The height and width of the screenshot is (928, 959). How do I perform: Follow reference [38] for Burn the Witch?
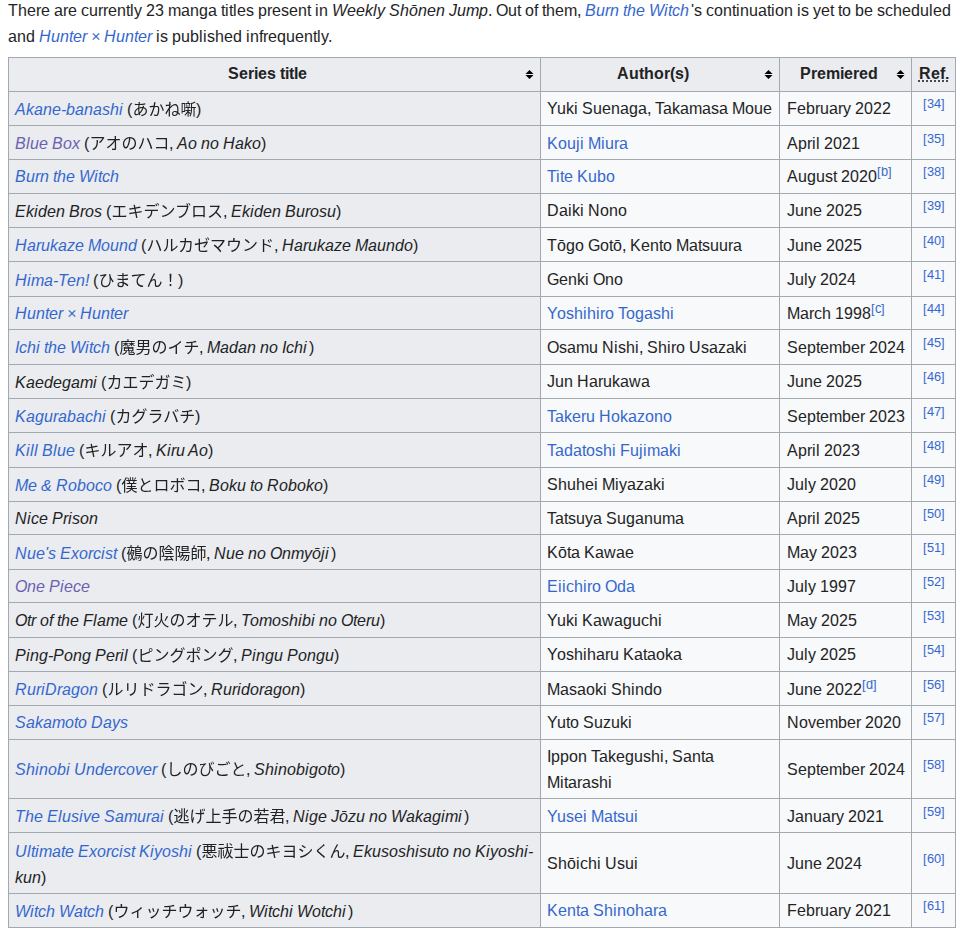933,172
